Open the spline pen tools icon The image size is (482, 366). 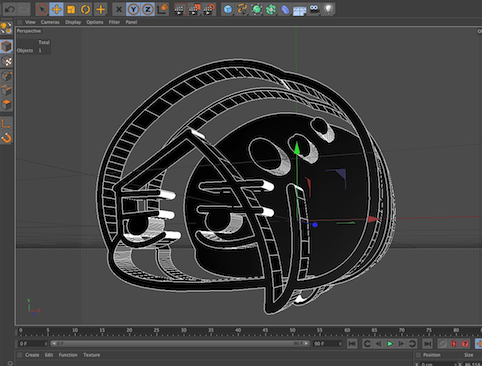pyautogui.click(x=242, y=9)
